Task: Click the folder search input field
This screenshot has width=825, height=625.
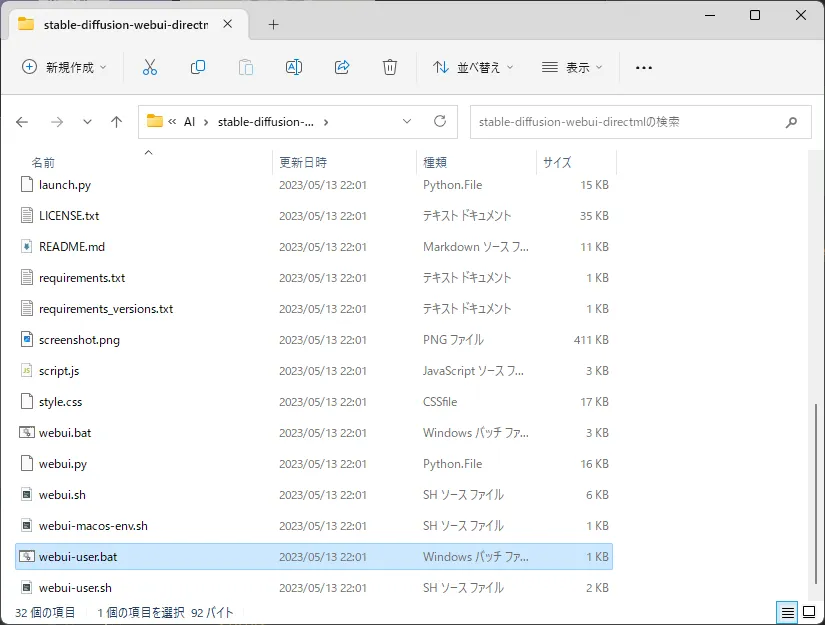Action: click(626, 122)
